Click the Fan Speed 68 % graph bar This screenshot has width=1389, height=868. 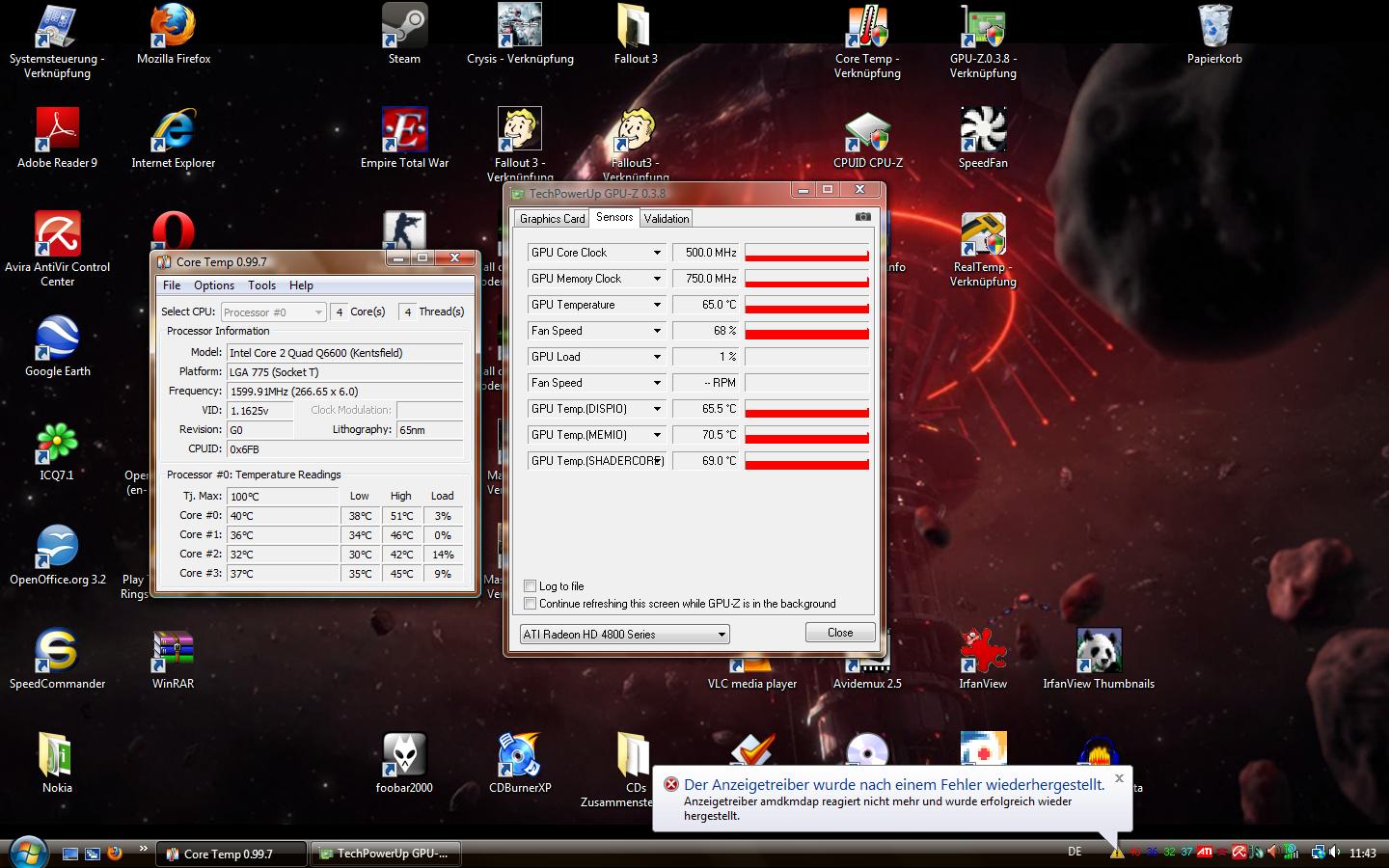[806, 331]
